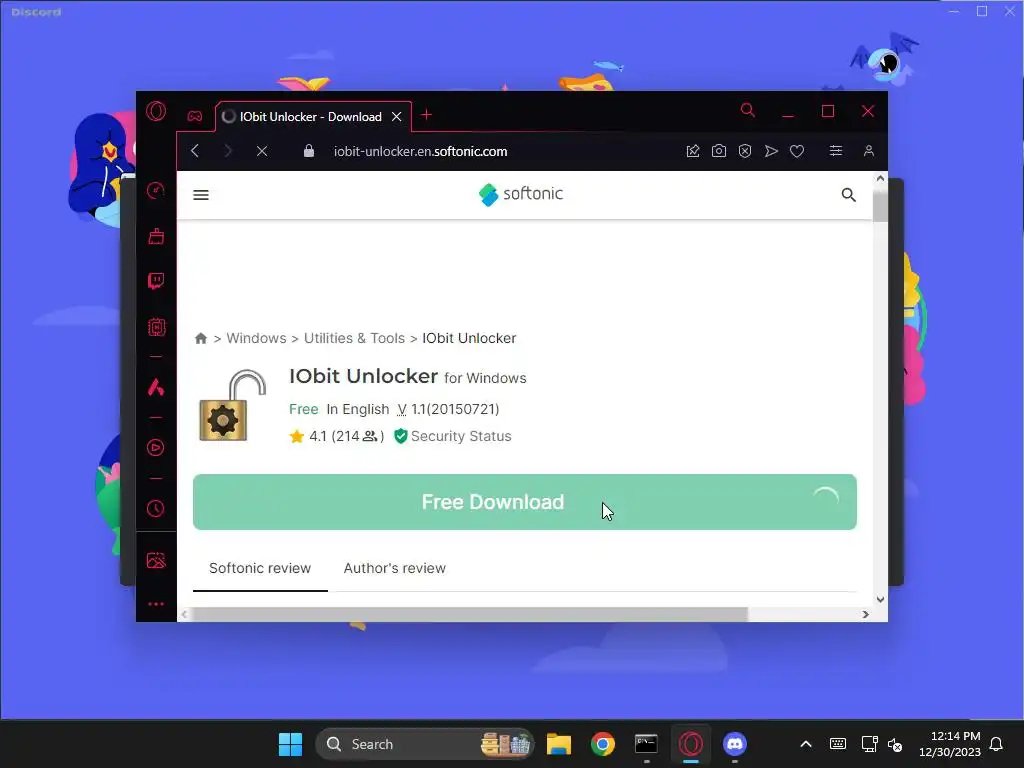The width and height of the screenshot is (1024, 768).
Task: Take a snapshot with camera icon
Action: [x=719, y=151]
